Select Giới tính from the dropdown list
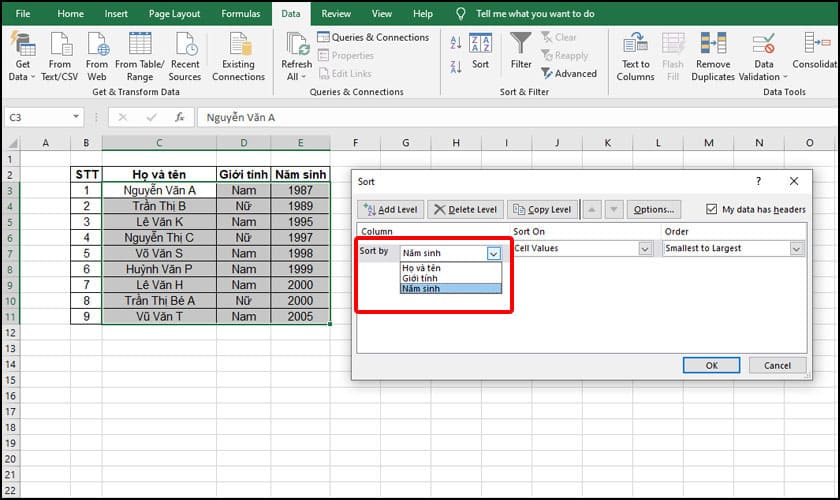 [x=420, y=278]
